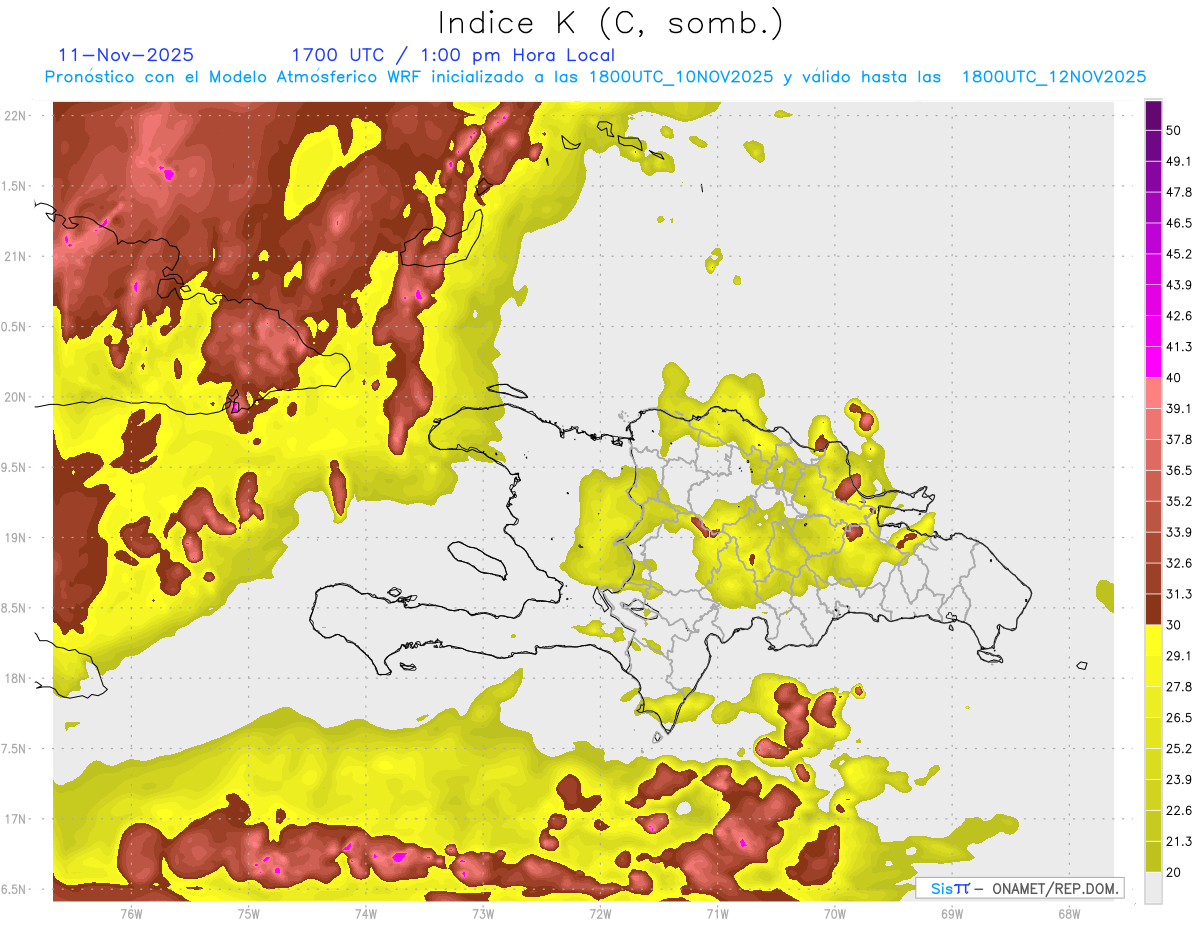Click the legend value '33.9'
This screenshot has height=927, width=1200.
click(x=1179, y=532)
